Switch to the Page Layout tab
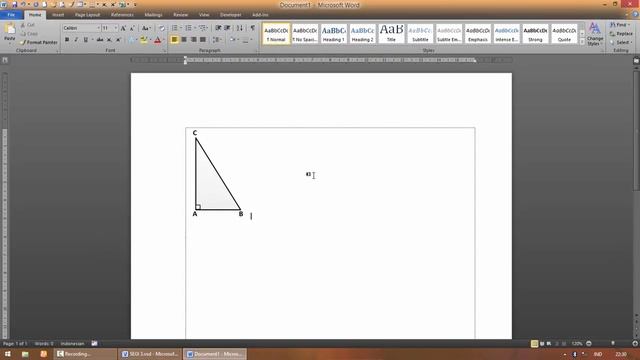 [x=87, y=15]
